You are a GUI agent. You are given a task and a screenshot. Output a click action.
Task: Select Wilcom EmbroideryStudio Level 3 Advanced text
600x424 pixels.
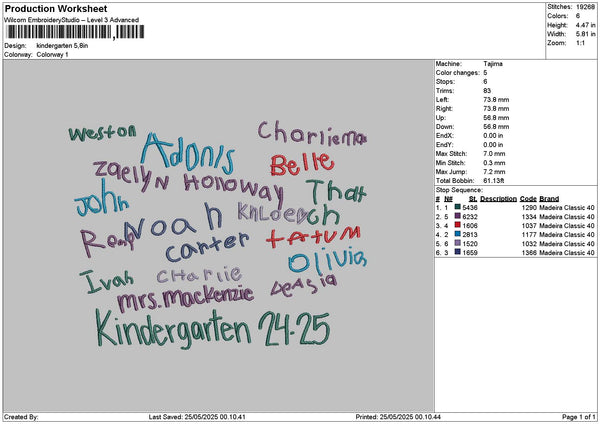click(x=72, y=20)
